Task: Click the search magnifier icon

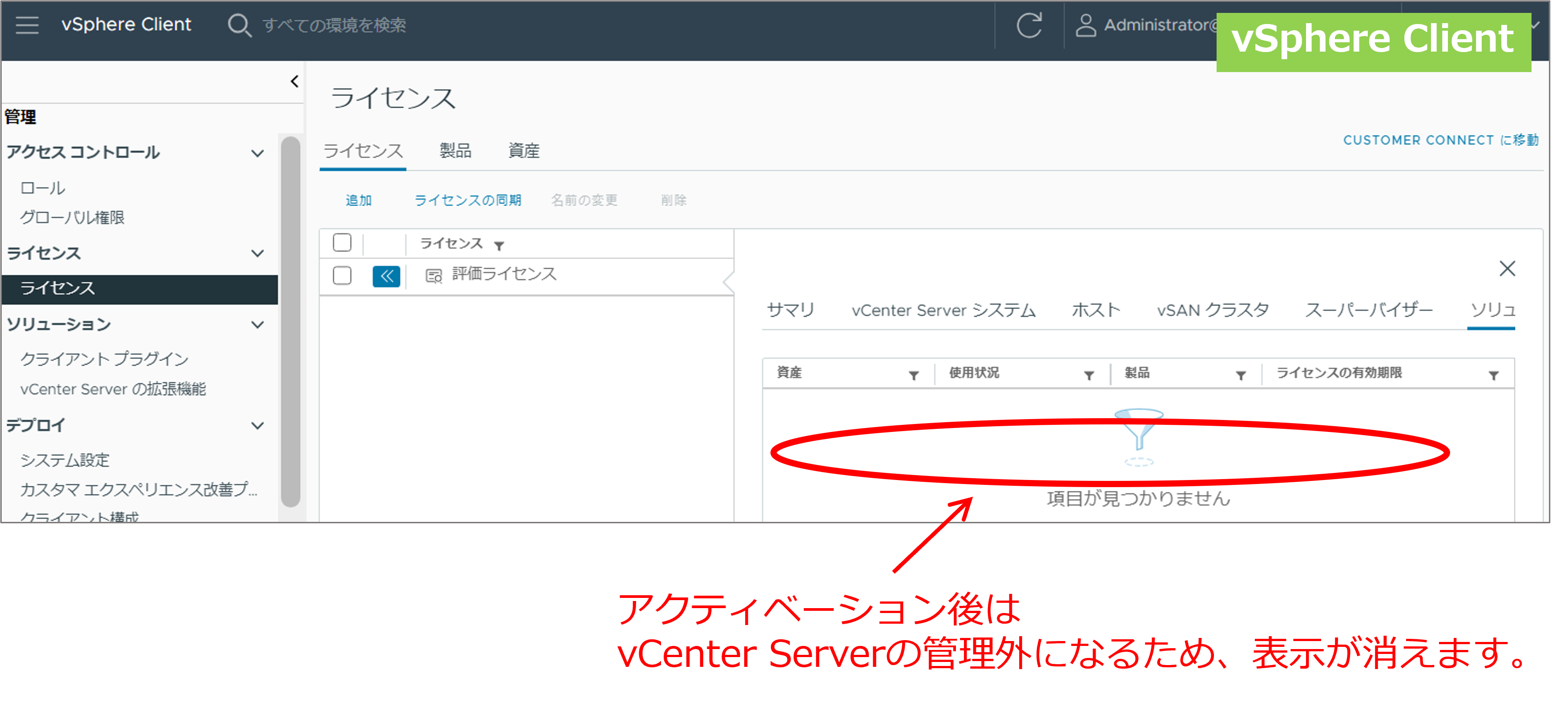Action: click(x=239, y=25)
